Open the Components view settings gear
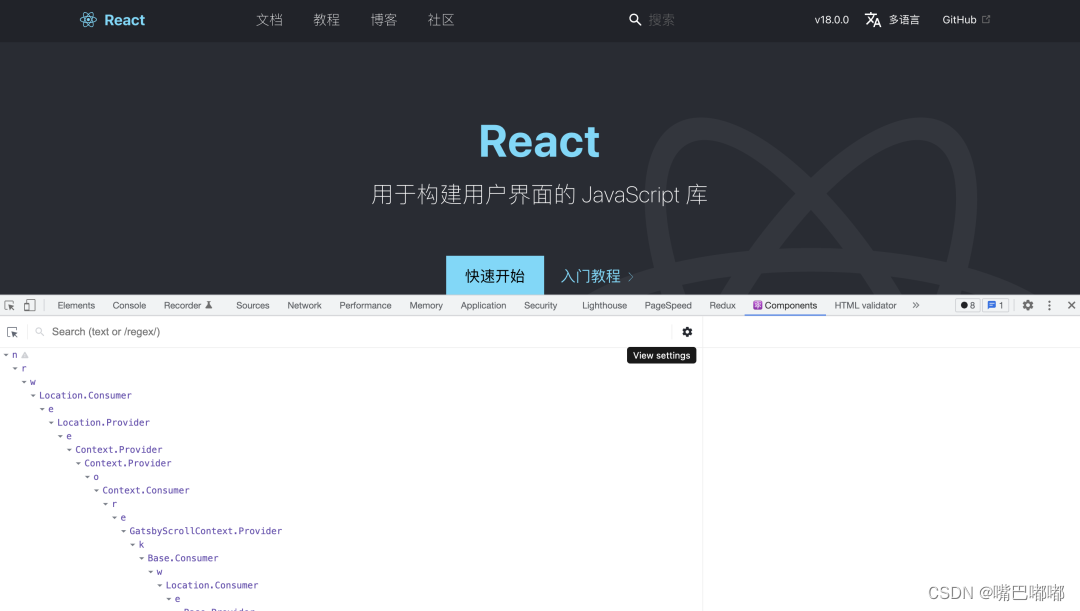Viewport: 1080px width, 611px height. click(687, 332)
